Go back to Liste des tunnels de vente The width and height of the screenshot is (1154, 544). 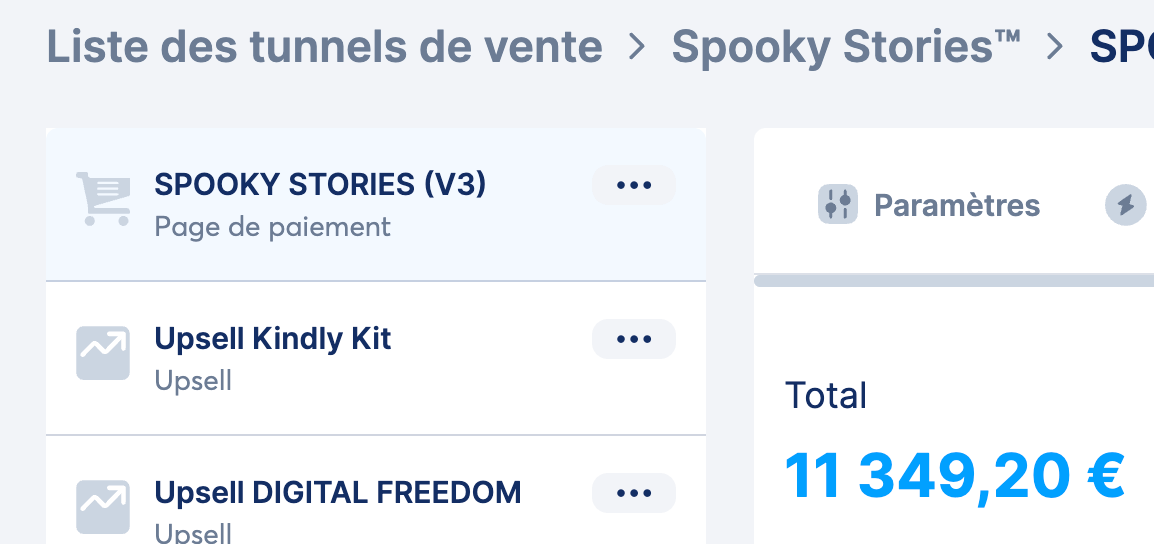coord(325,46)
